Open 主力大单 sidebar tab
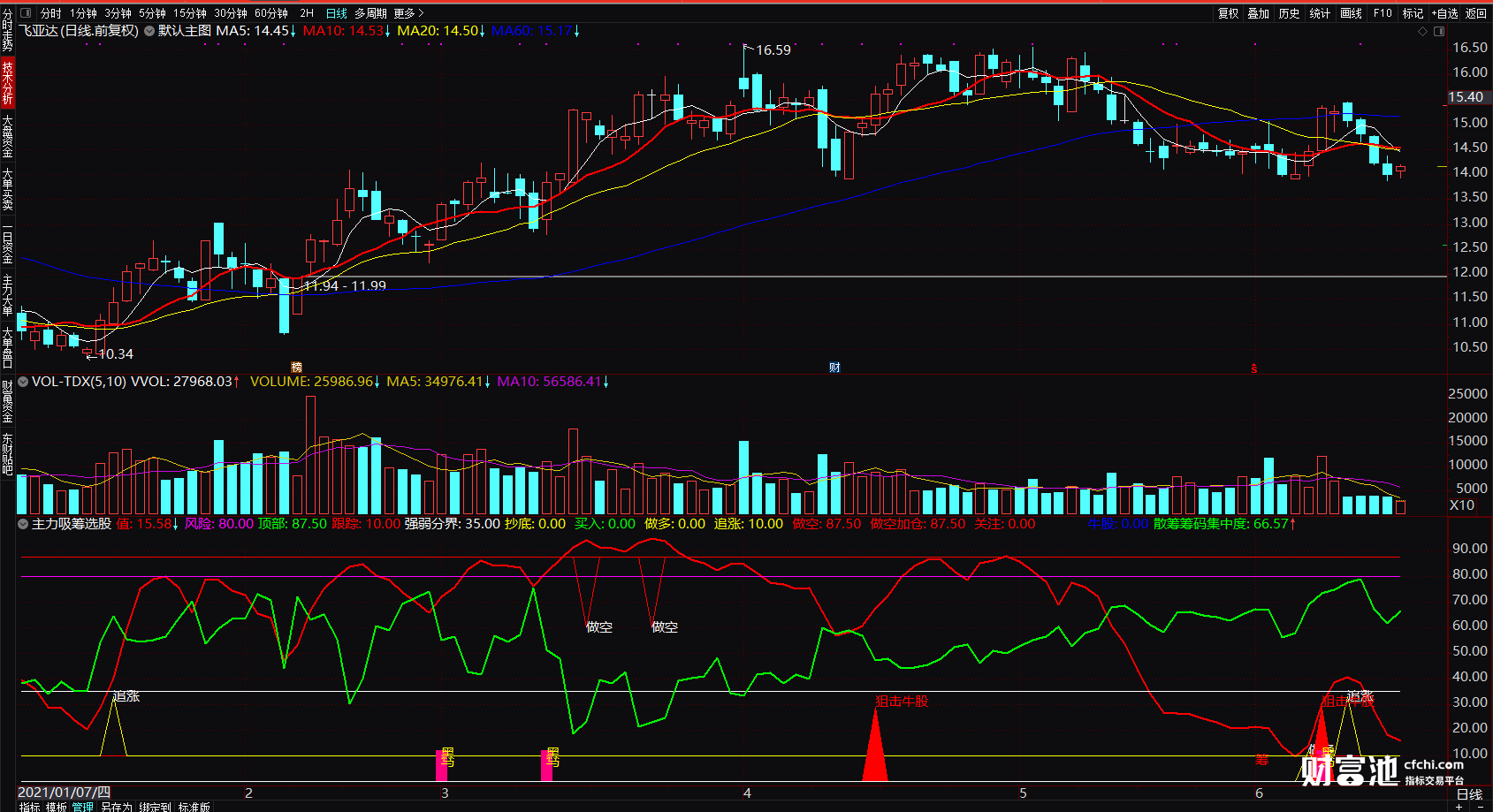The width and height of the screenshot is (1493, 812). [7, 295]
